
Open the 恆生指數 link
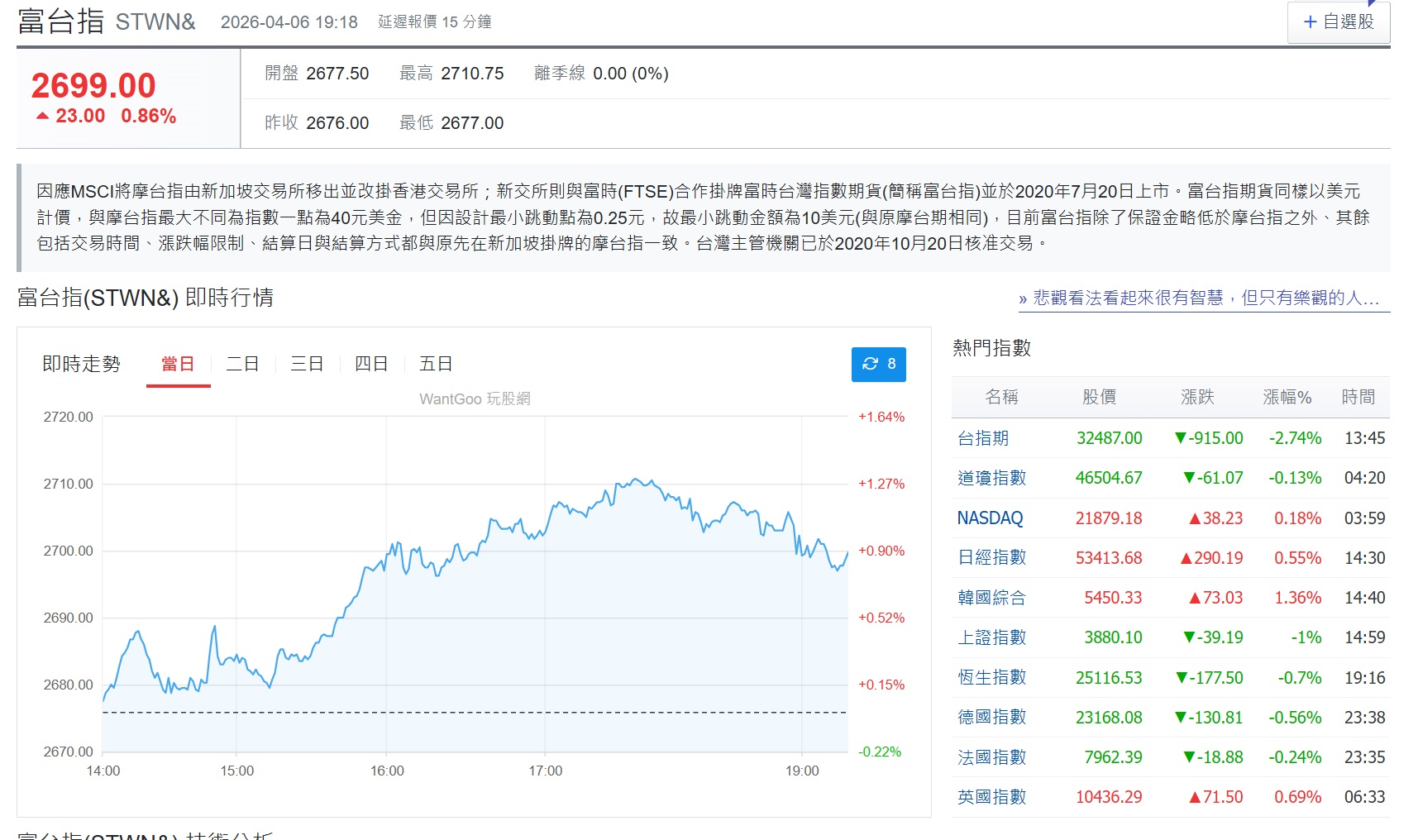tap(991, 678)
